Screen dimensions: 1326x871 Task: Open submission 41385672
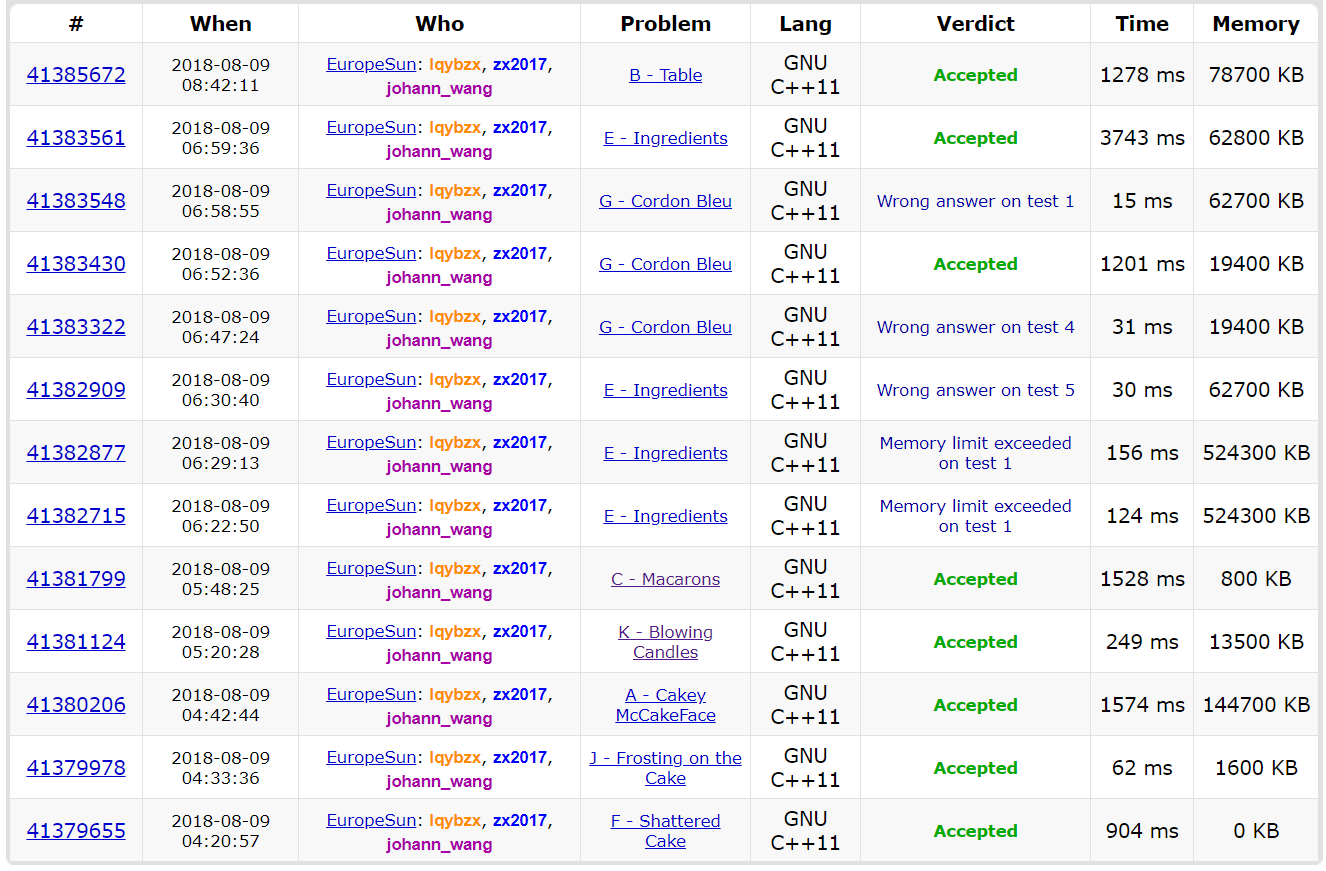pos(76,75)
